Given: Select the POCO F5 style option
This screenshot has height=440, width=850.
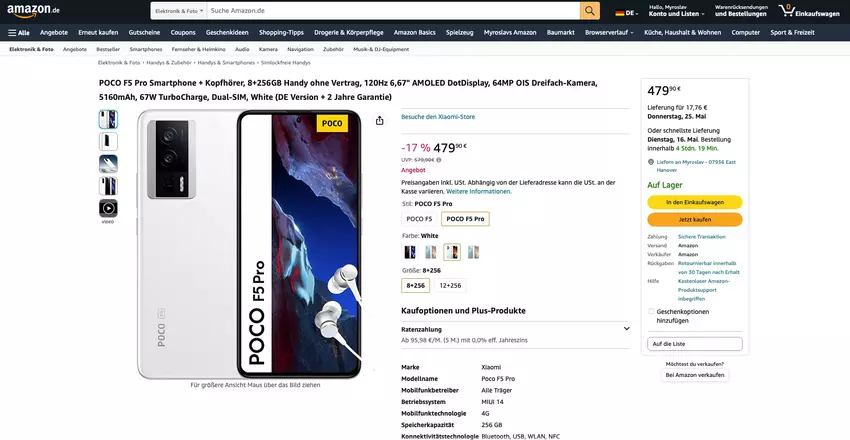Looking at the screenshot, I should (419, 218).
